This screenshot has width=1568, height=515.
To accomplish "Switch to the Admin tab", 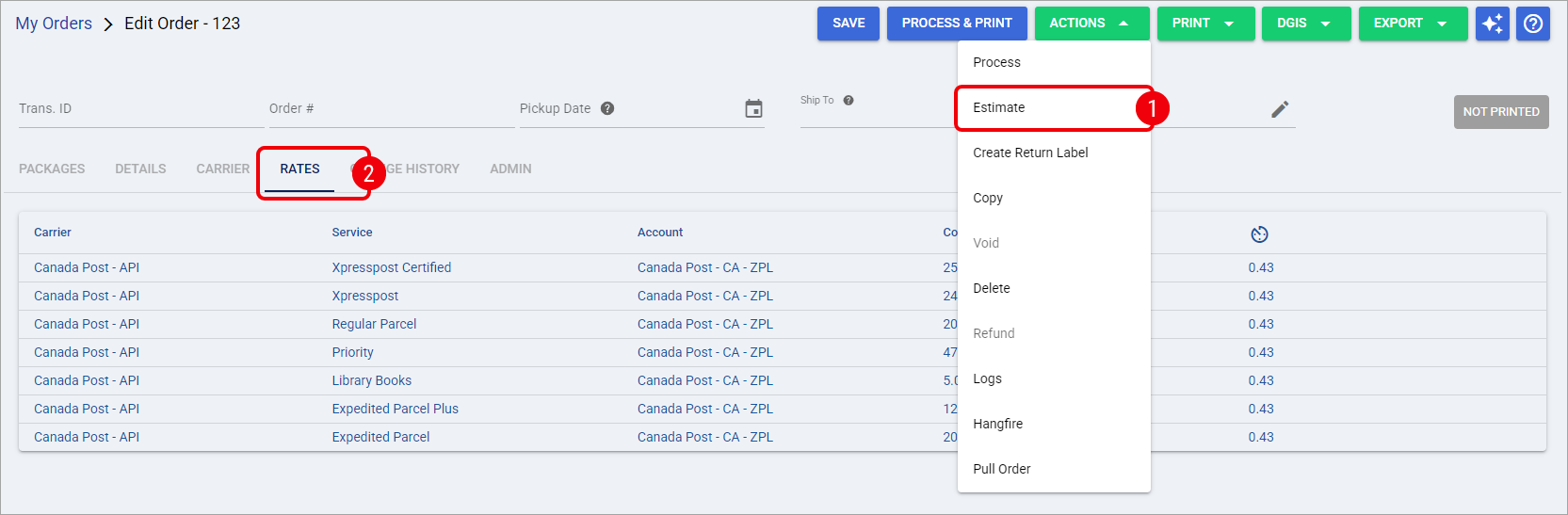I will click(510, 169).
